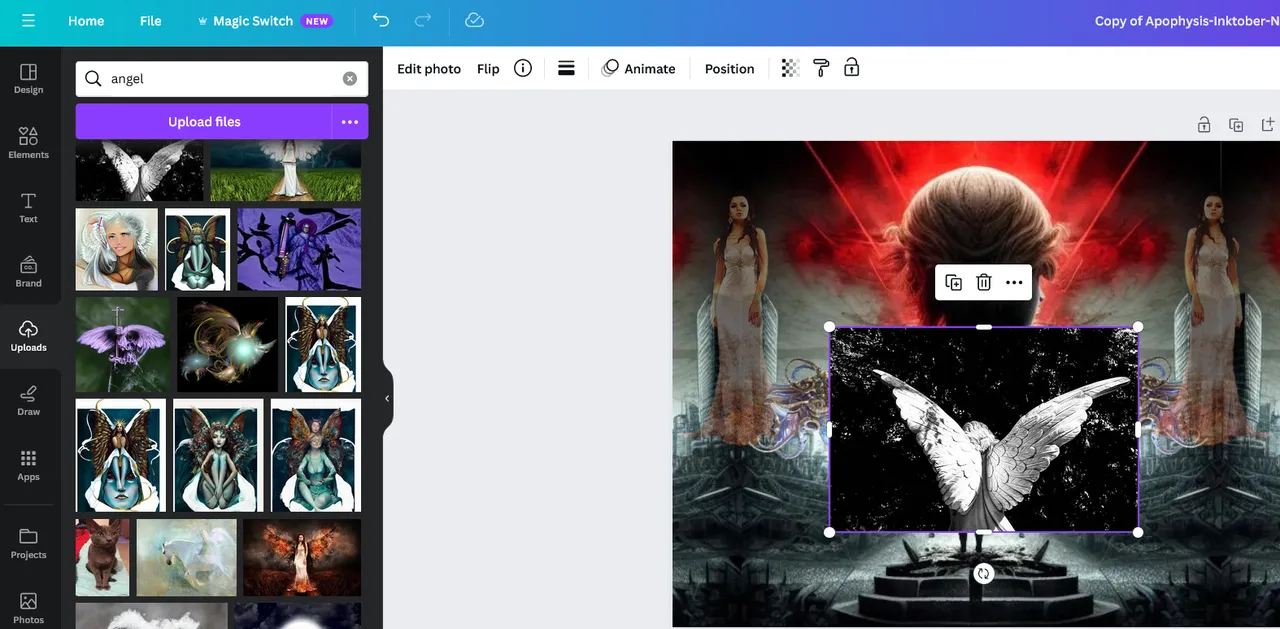1280x629 pixels.
Task: Open the File menu
Action: (x=151, y=21)
